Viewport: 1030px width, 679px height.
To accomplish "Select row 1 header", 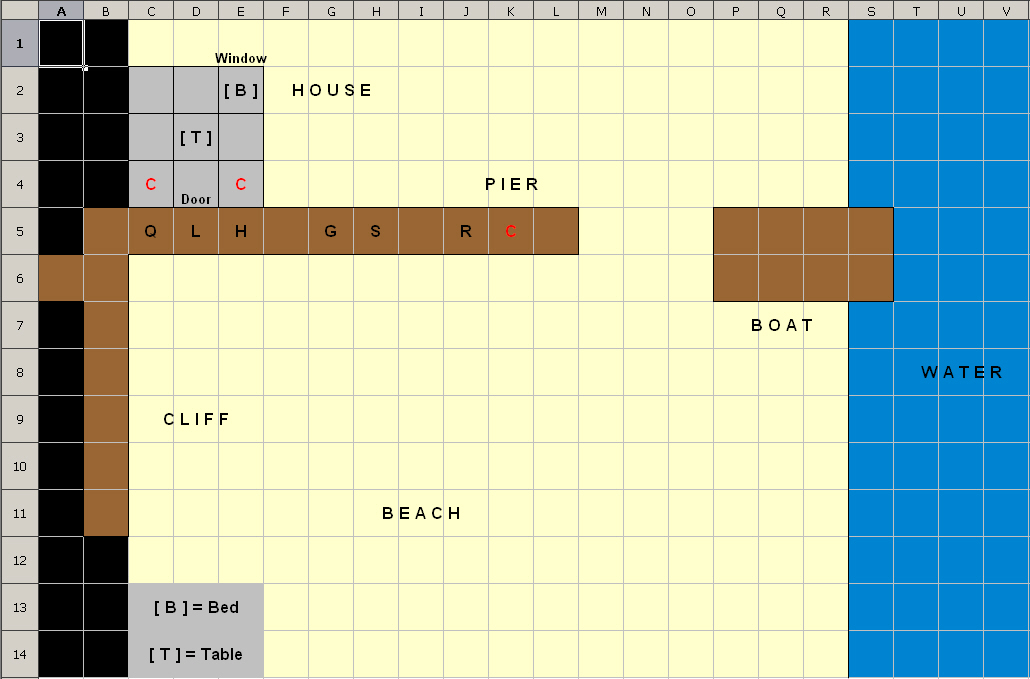I will 19,43.
